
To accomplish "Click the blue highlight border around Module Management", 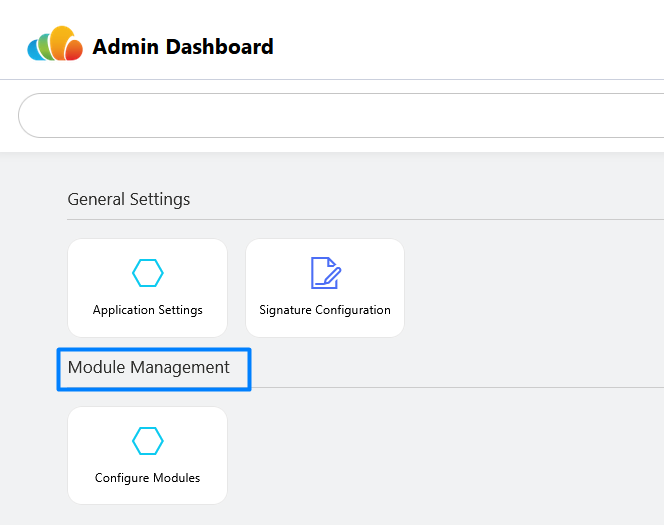I will [154, 350].
